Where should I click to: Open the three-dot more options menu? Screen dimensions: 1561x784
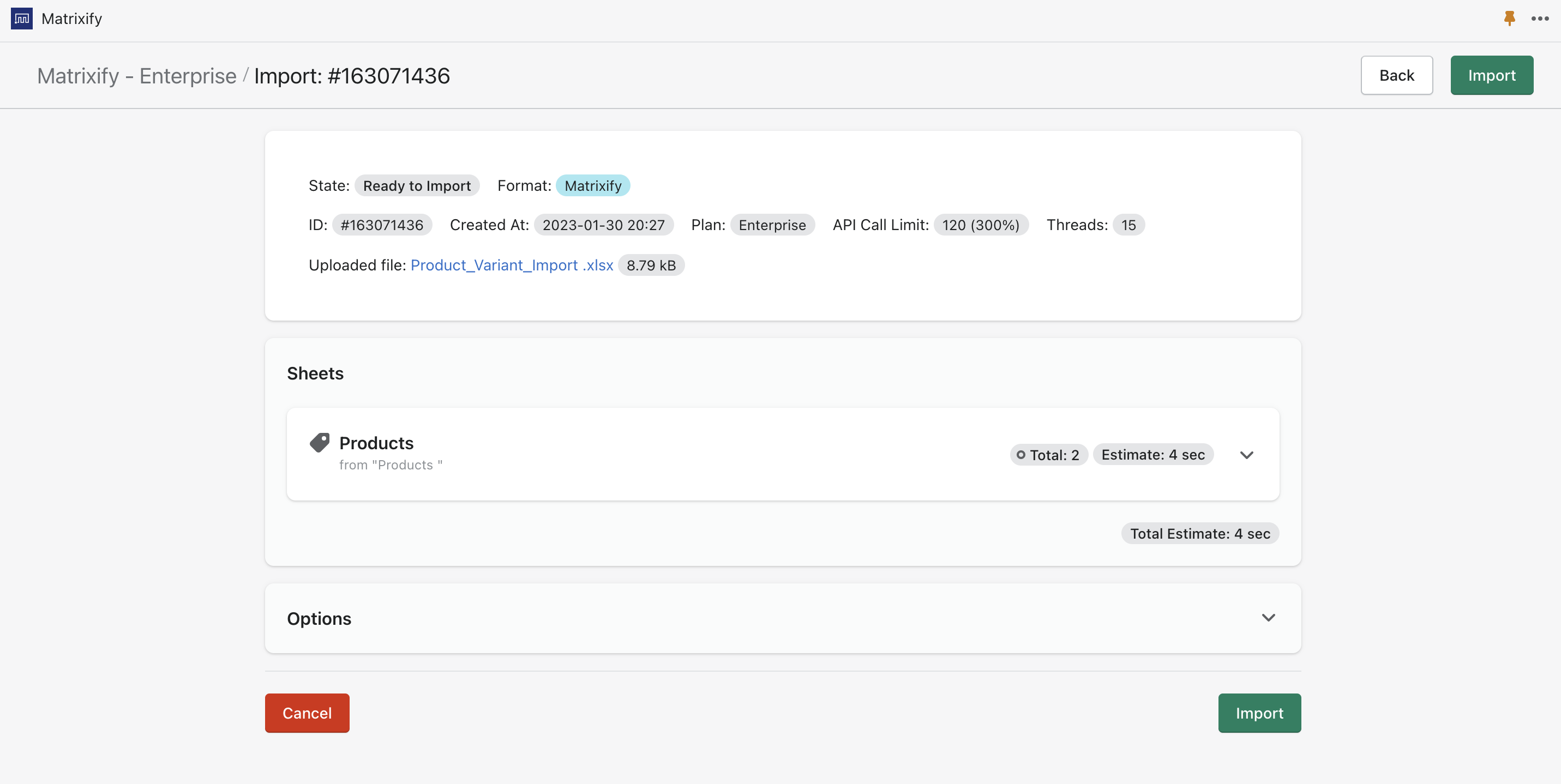click(x=1540, y=18)
